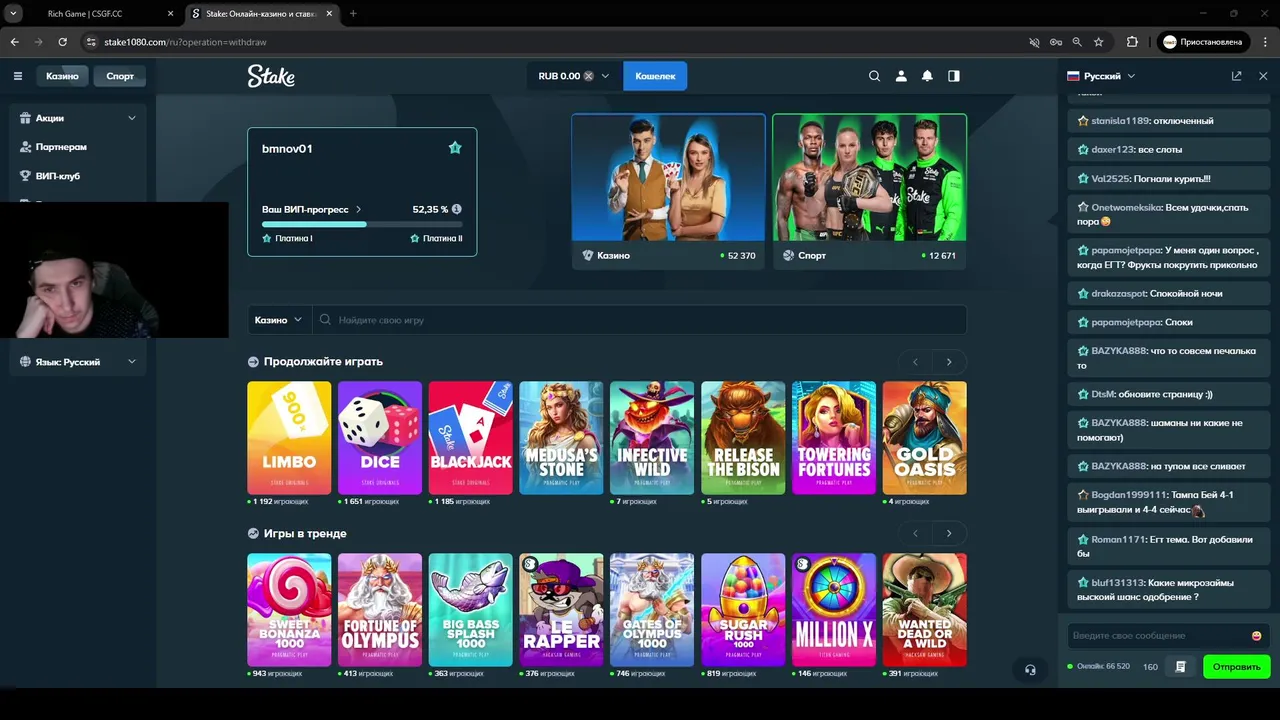Viewport: 1280px width, 720px height.
Task: Launch the Million X game
Action: [834, 610]
